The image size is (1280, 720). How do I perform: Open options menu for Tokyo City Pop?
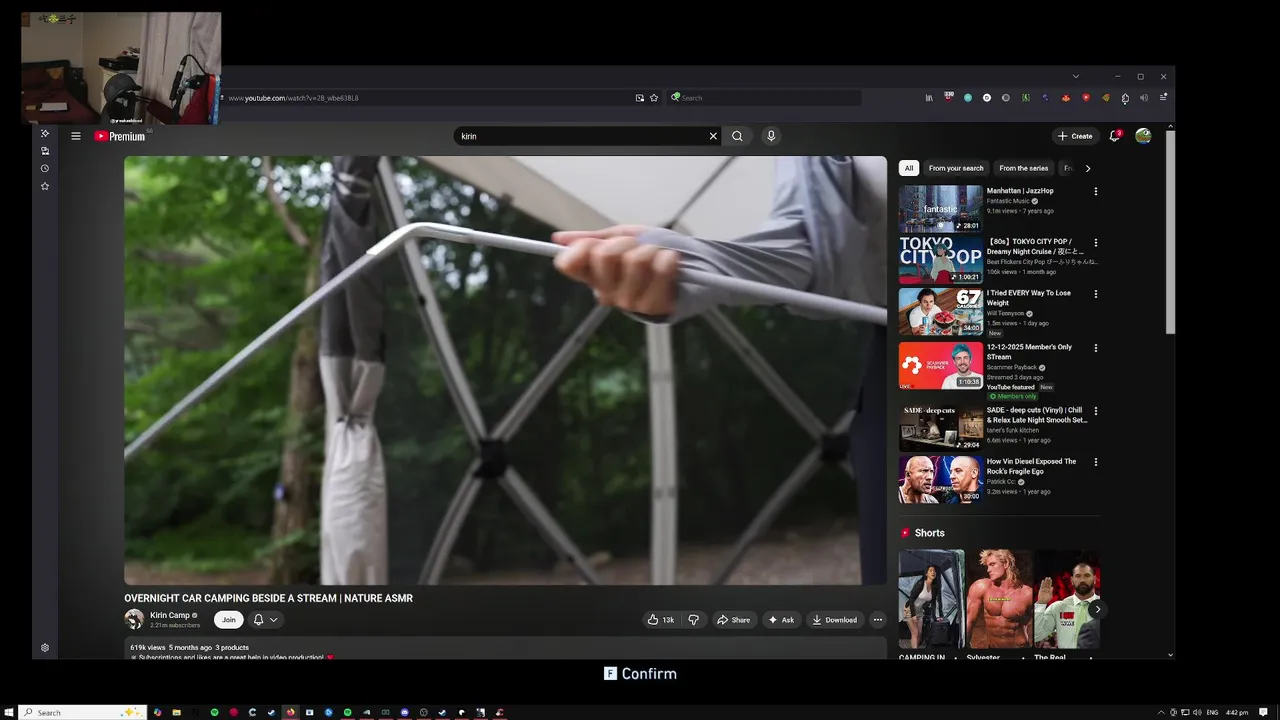[x=1096, y=242]
